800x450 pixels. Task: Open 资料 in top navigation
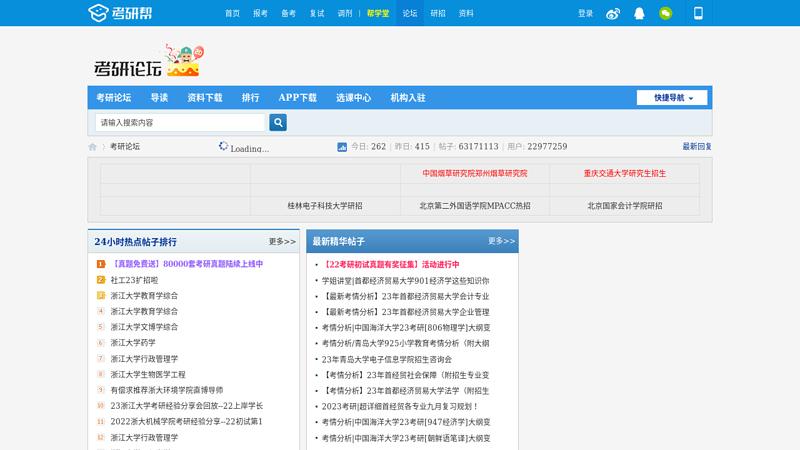(x=466, y=13)
